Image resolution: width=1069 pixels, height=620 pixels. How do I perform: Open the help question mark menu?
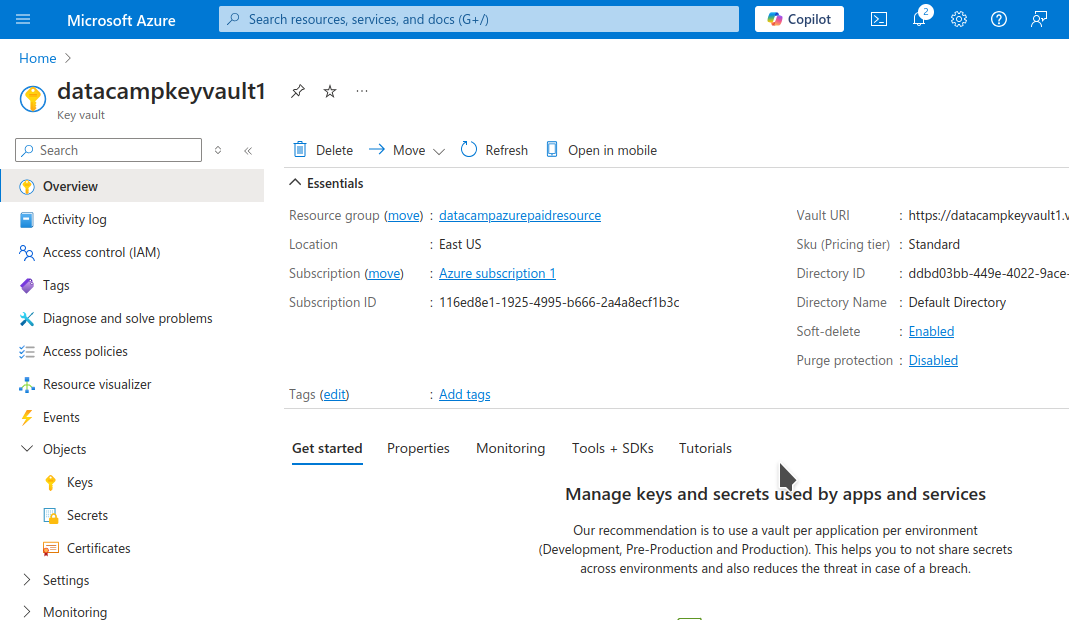[x=999, y=19]
